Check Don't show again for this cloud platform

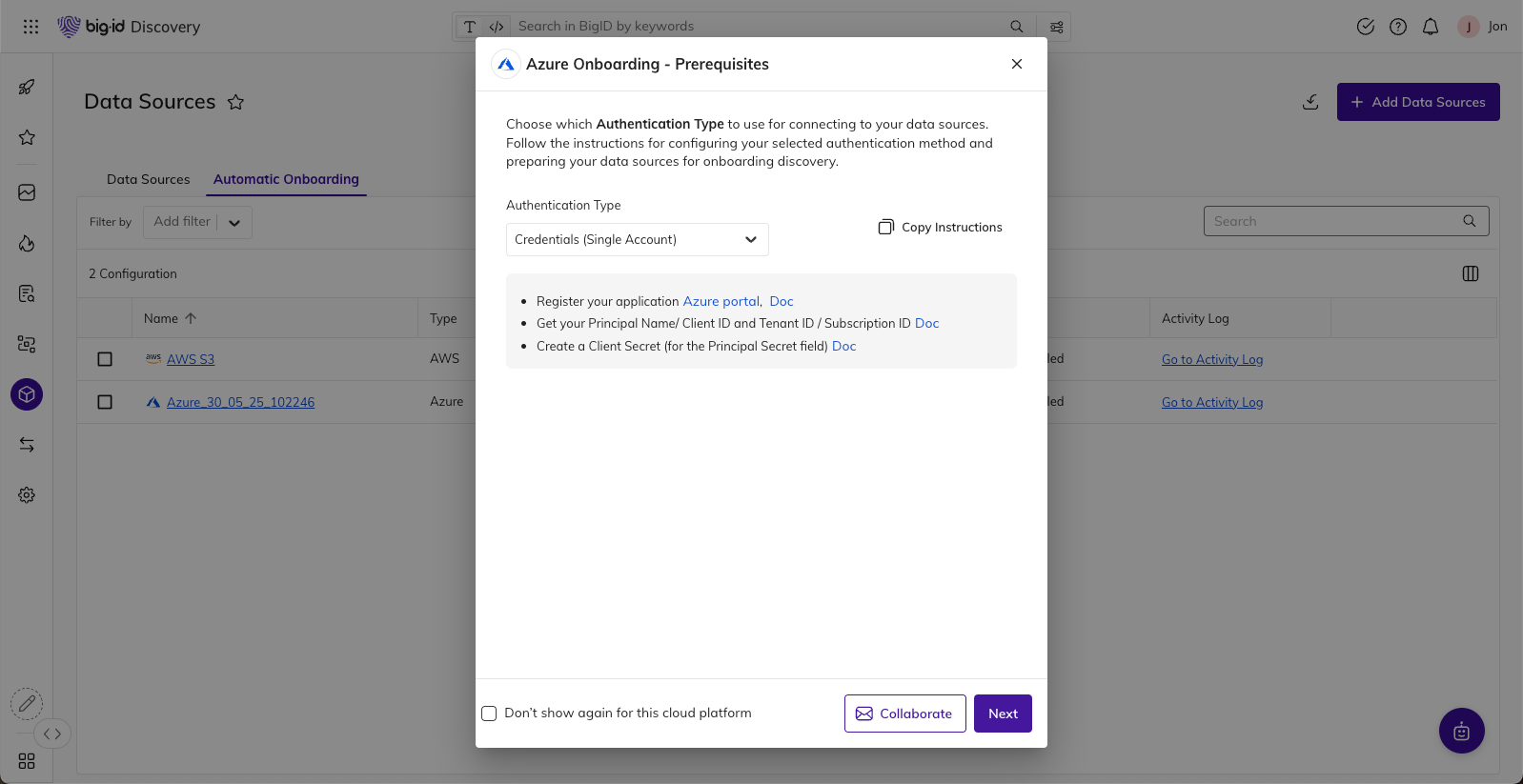[x=489, y=714]
